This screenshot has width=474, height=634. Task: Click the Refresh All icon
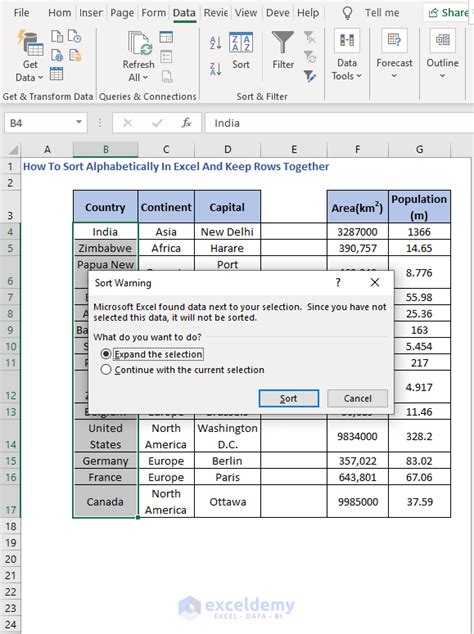[139, 43]
